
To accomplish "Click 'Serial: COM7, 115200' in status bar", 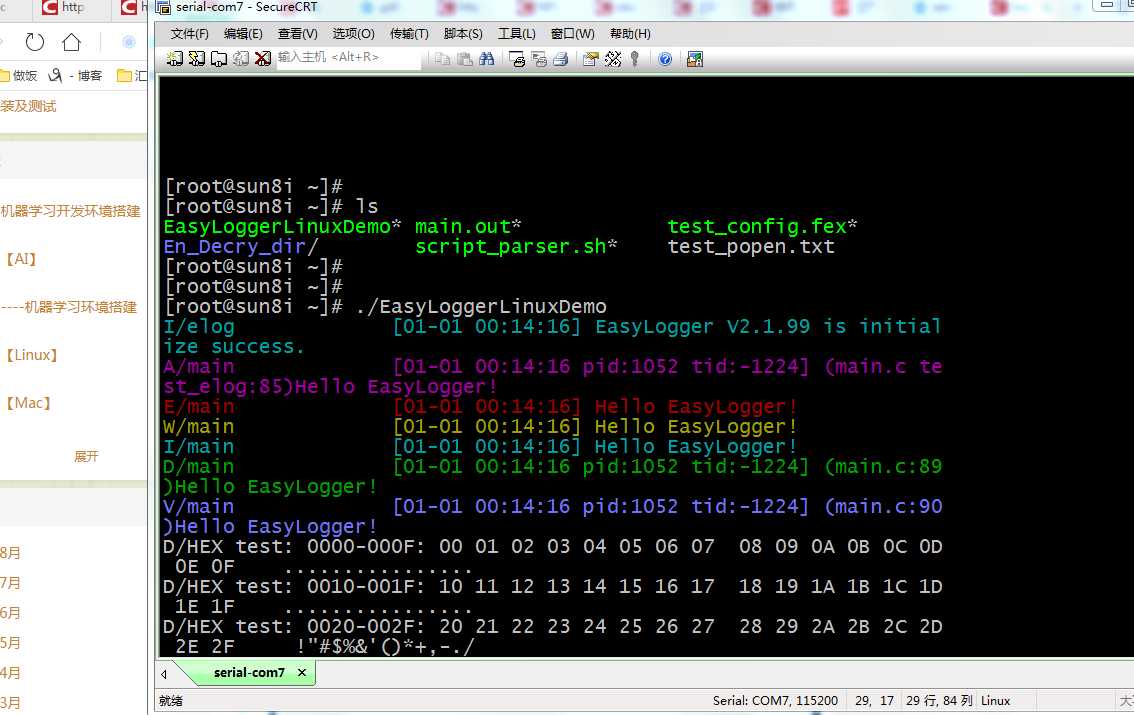I will click(775, 701).
